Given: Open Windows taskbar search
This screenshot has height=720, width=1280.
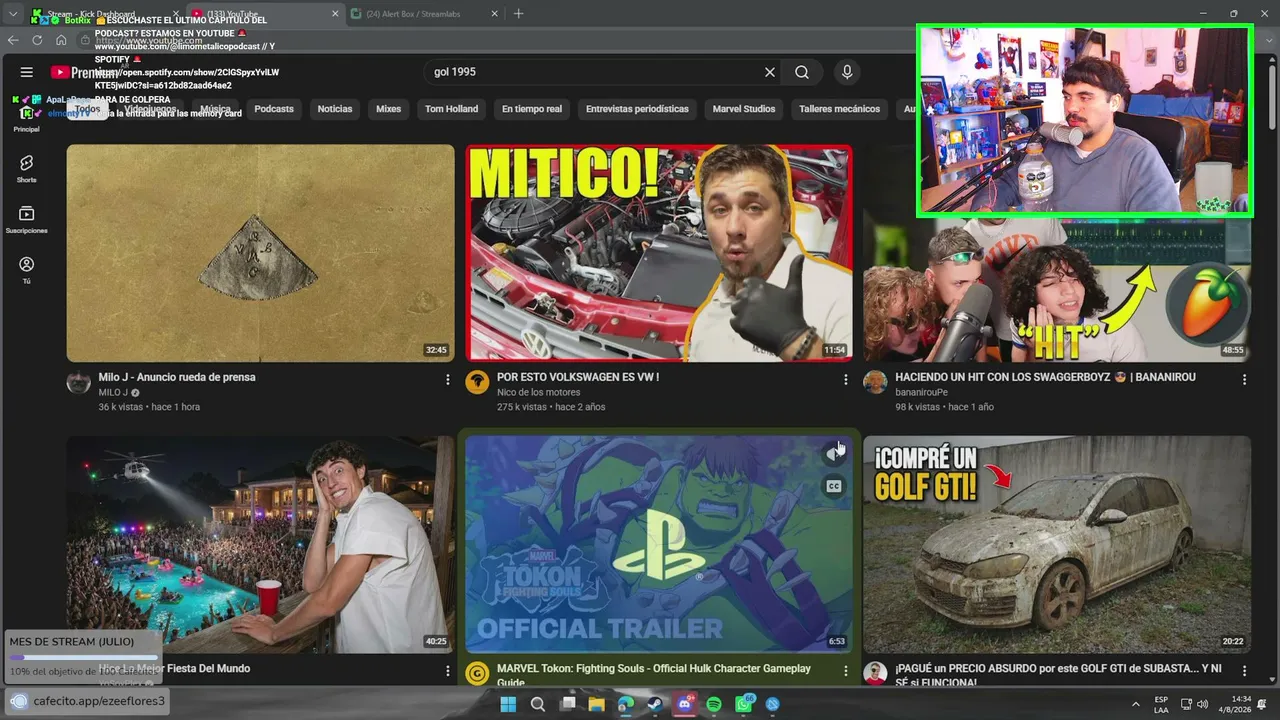Looking at the screenshot, I should click(x=538, y=704).
